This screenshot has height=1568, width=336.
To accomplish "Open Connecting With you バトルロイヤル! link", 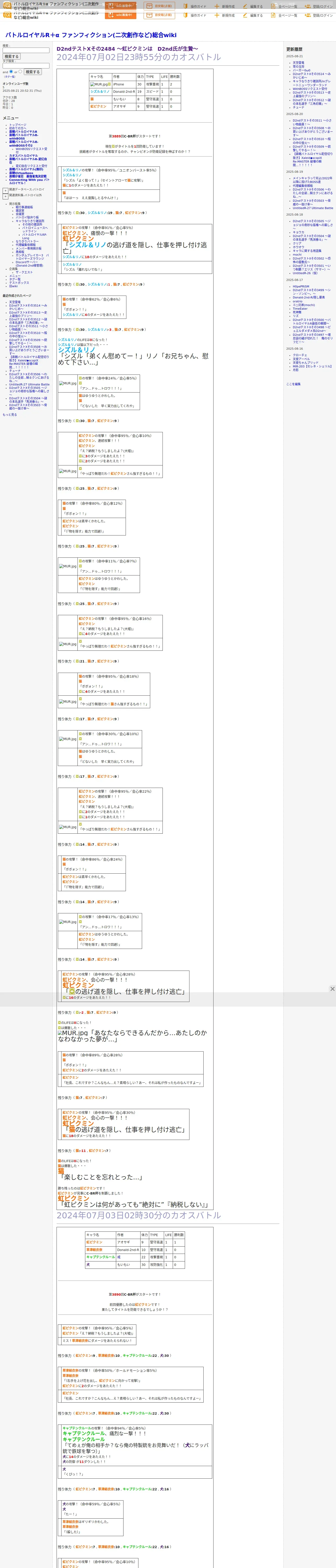I will click(29, 181).
